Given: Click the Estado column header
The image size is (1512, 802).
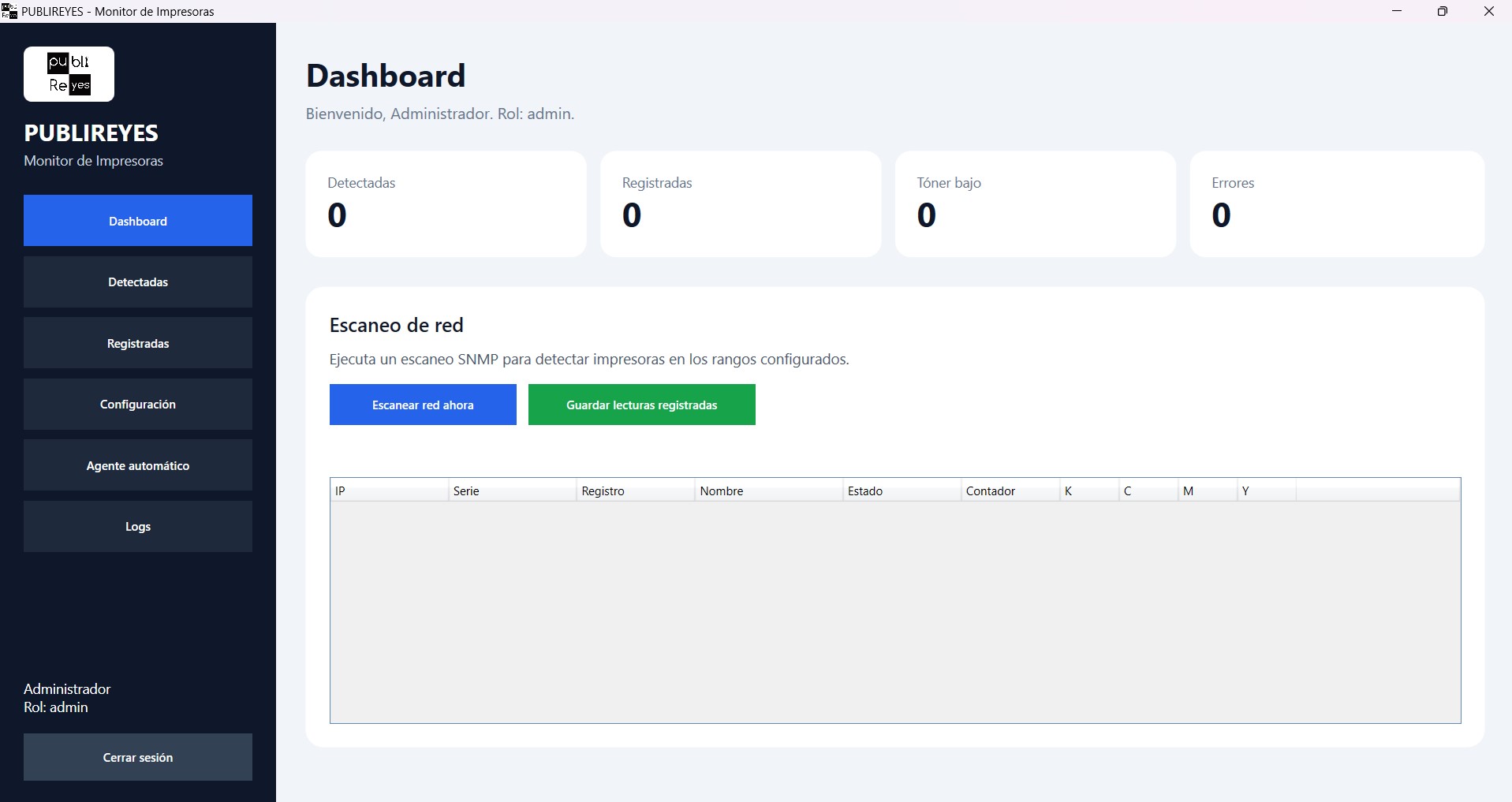Looking at the screenshot, I should tap(902, 491).
